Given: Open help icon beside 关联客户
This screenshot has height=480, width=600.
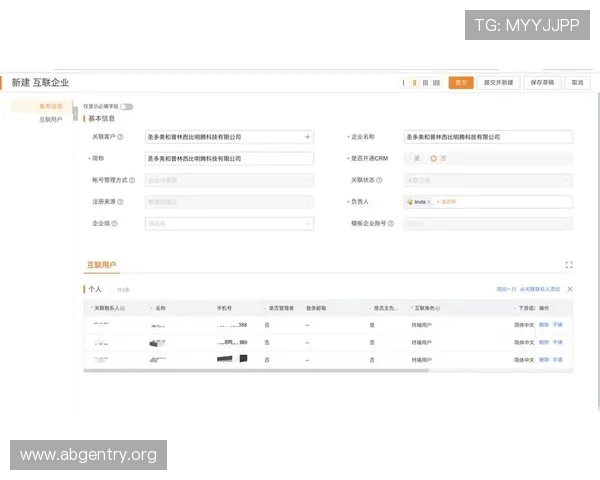Looking at the screenshot, I should pyautogui.click(x=120, y=137).
